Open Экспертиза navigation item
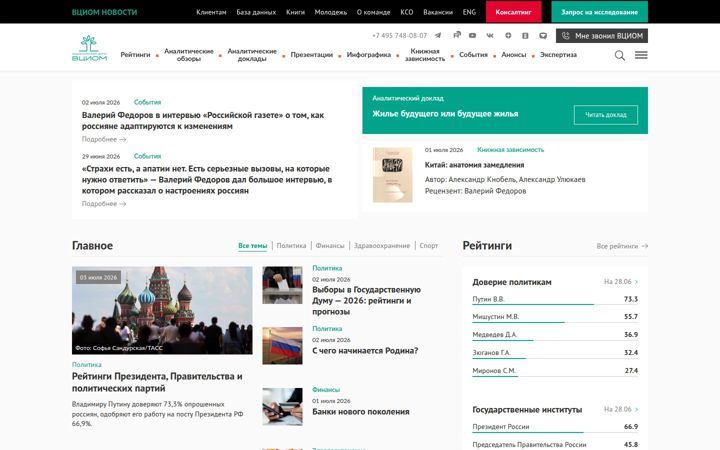Screen dimensions: 720x450 [x=558, y=55]
